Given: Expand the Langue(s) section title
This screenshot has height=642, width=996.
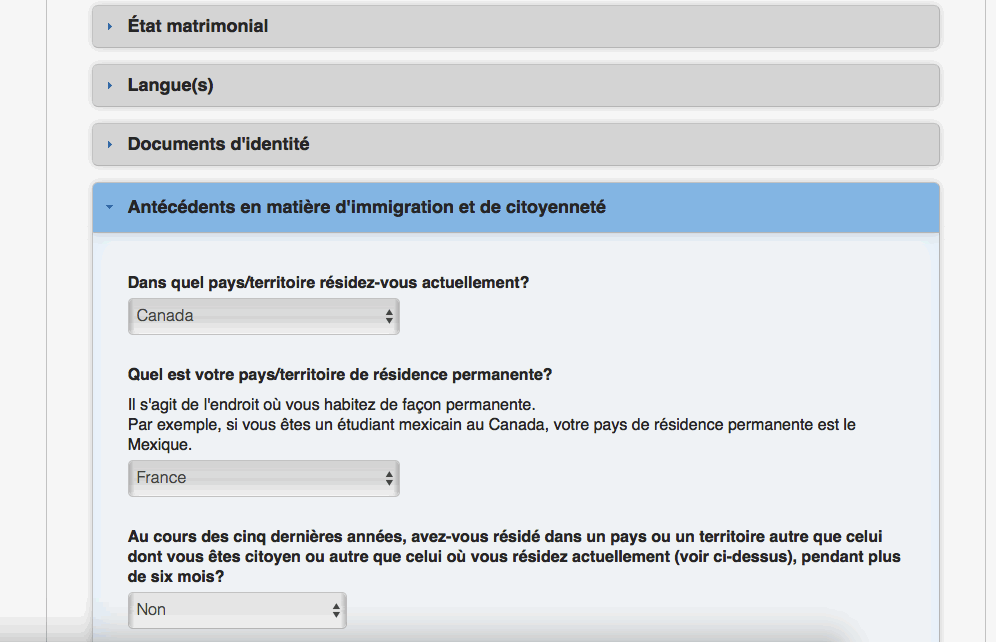Looking at the screenshot, I should click(171, 85).
